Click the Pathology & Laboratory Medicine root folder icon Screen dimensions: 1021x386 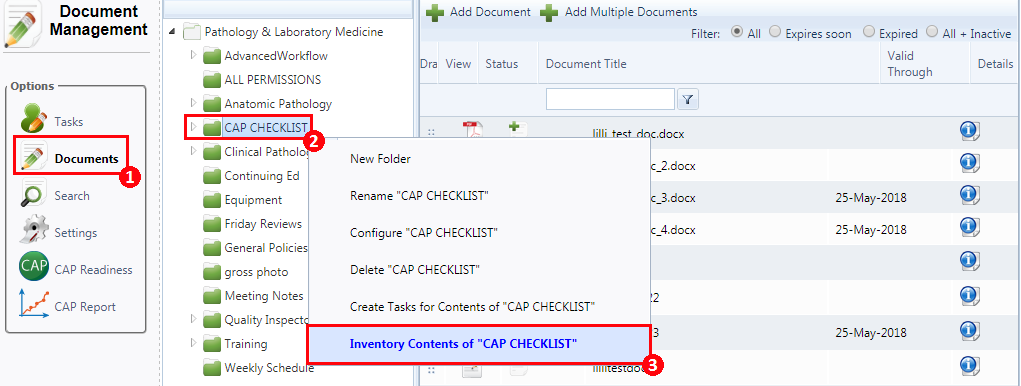191,31
